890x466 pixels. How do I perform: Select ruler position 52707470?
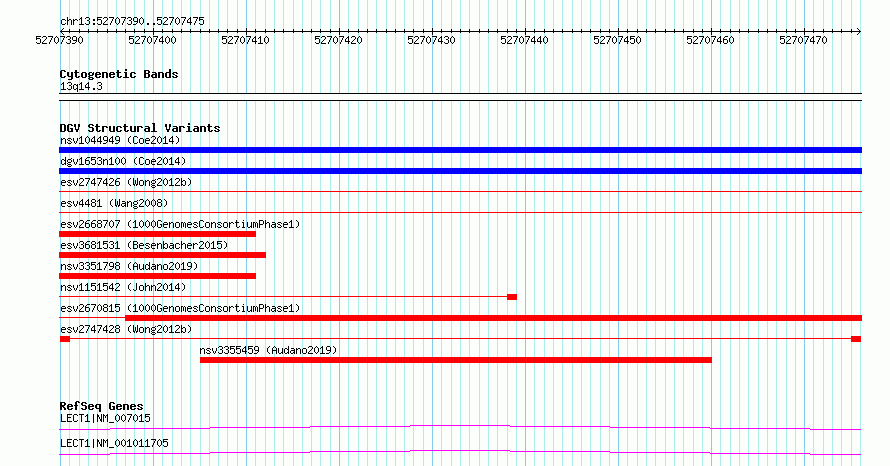click(803, 40)
